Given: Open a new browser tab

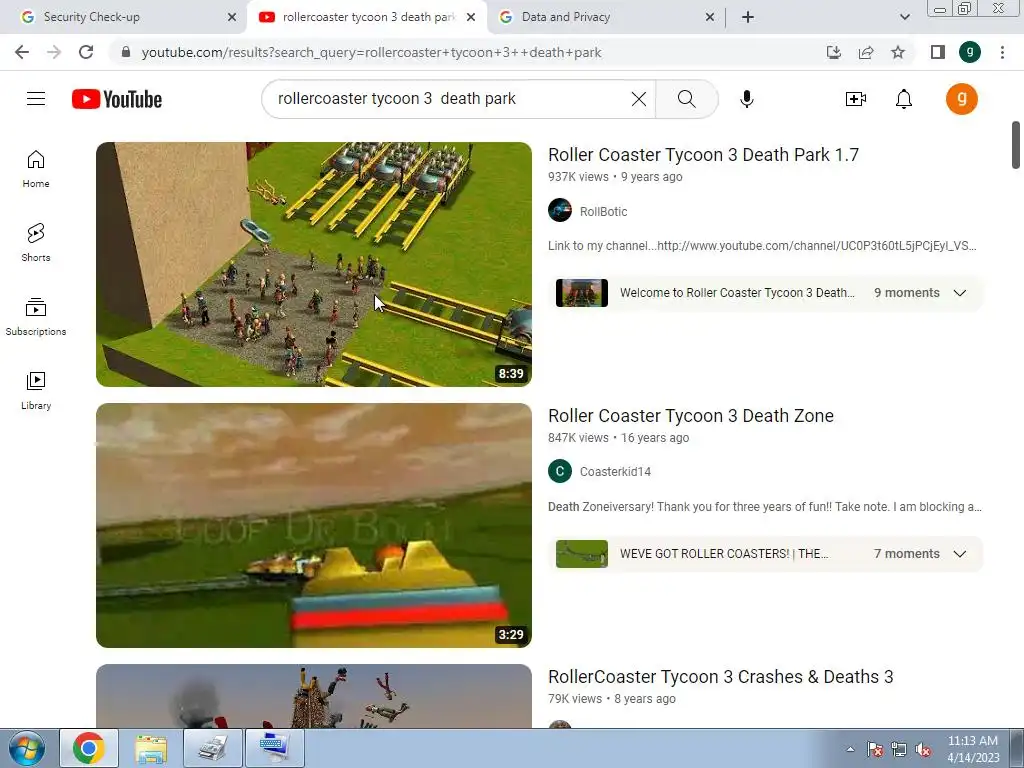Looking at the screenshot, I should point(748,17).
